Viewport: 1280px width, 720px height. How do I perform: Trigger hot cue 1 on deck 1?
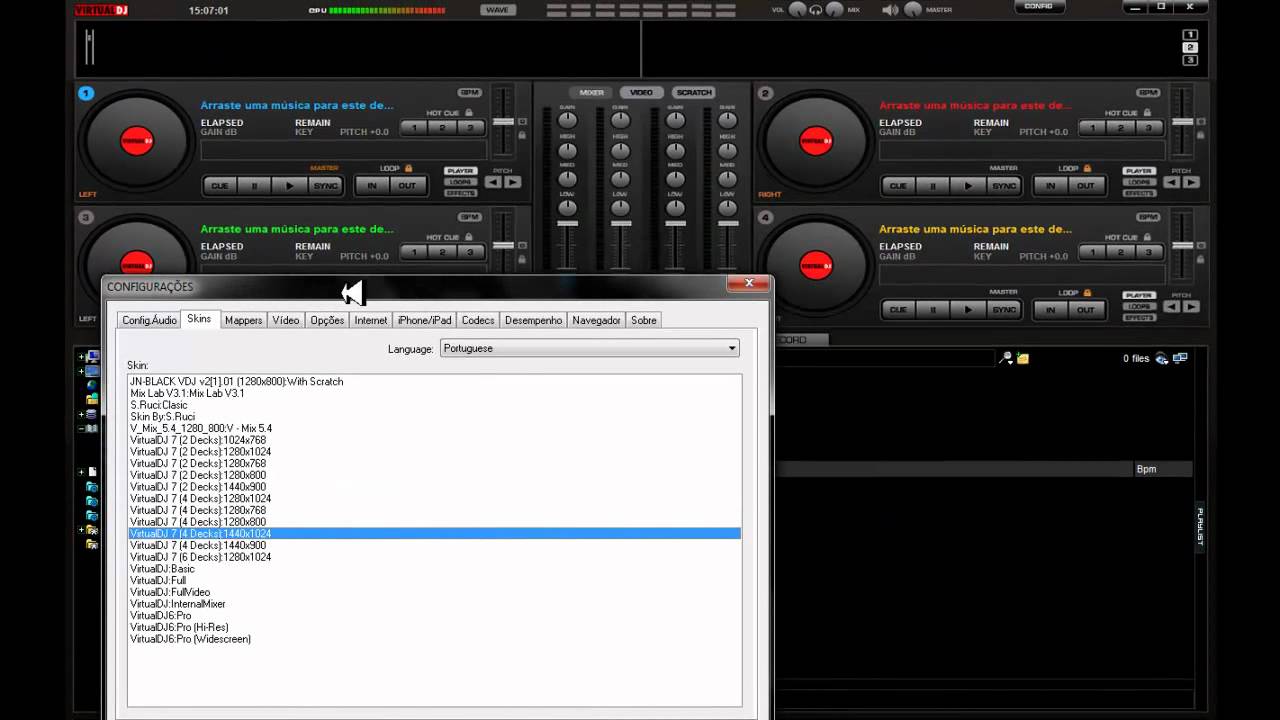pyautogui.click(x=414, y=128)
